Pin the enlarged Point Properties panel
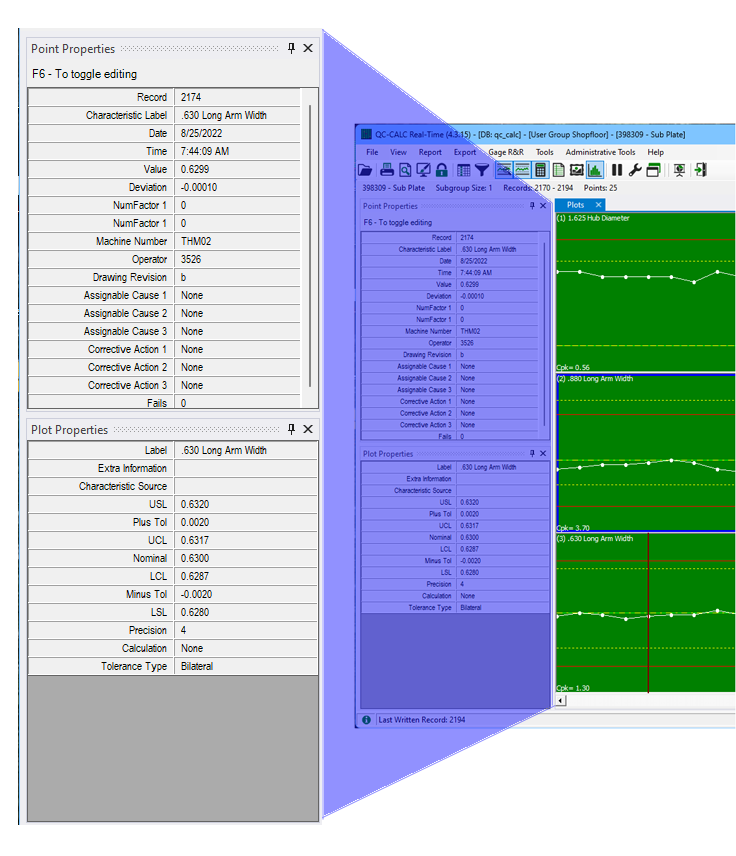This screenshot has width=736, height=856. [x=292, y=48]
